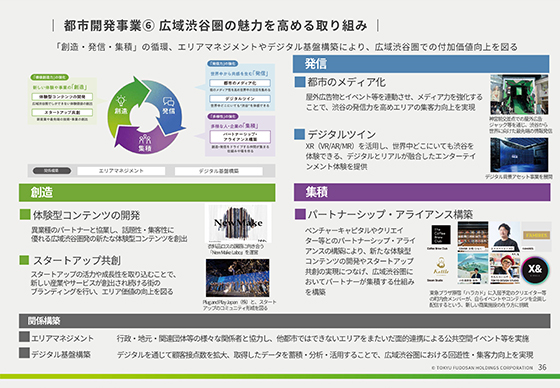
Task: Click the paragraph starting with 異業種のパートナーと協業し
Action: click(109, 234)
